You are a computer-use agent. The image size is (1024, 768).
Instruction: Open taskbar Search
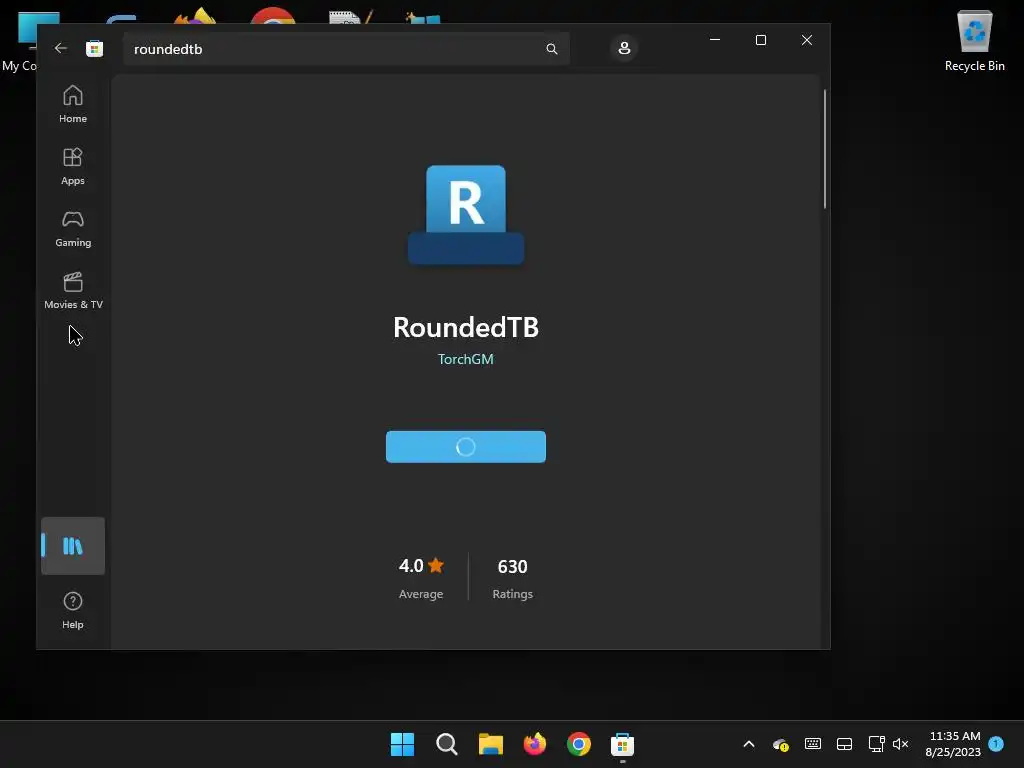pyautogui.click(x=447, y=744)
